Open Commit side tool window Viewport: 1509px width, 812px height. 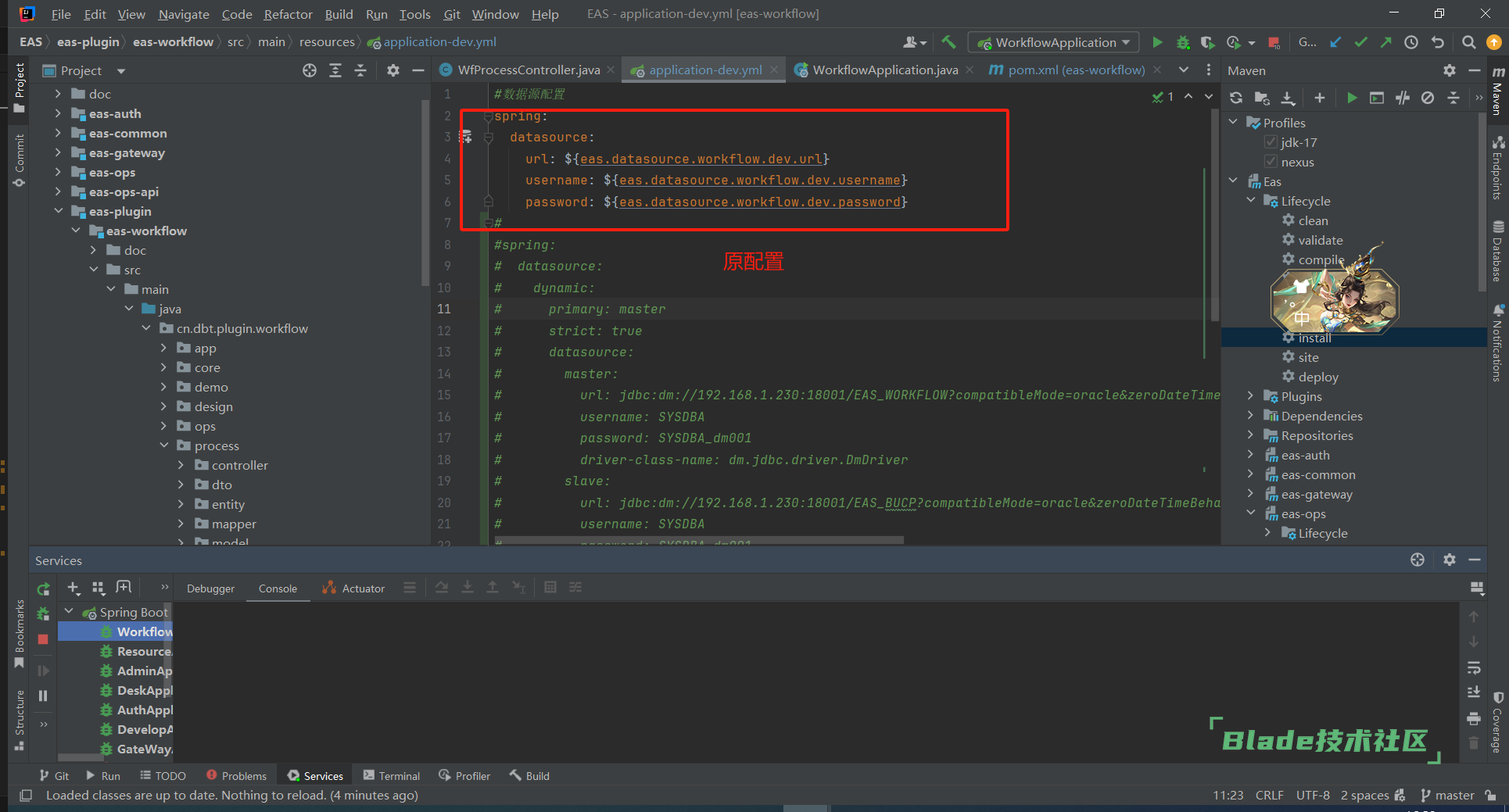[19, 161]
